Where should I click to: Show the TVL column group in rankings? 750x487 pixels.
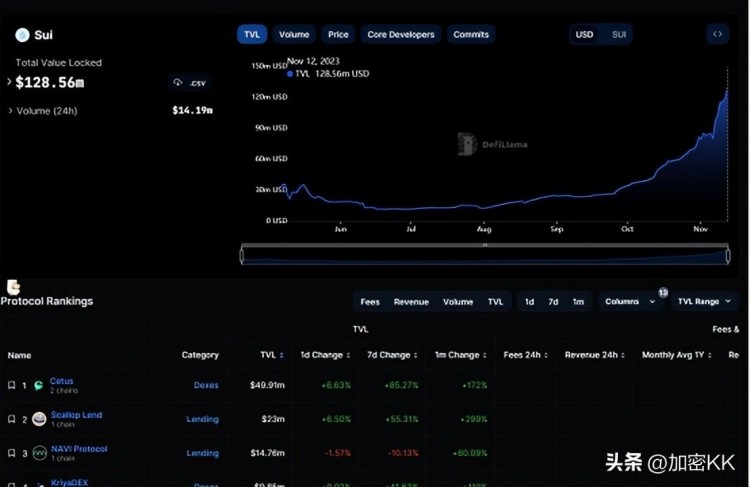(495, 302)
